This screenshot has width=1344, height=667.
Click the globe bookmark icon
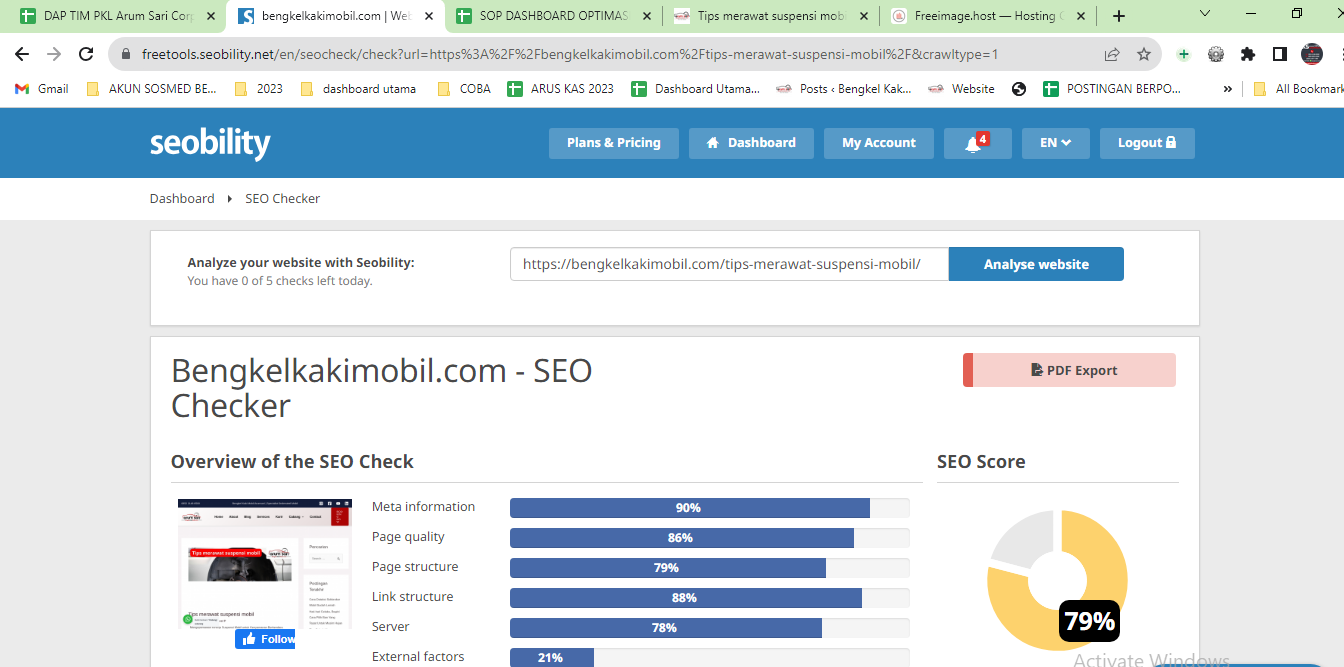click(x=1019, y=88)
